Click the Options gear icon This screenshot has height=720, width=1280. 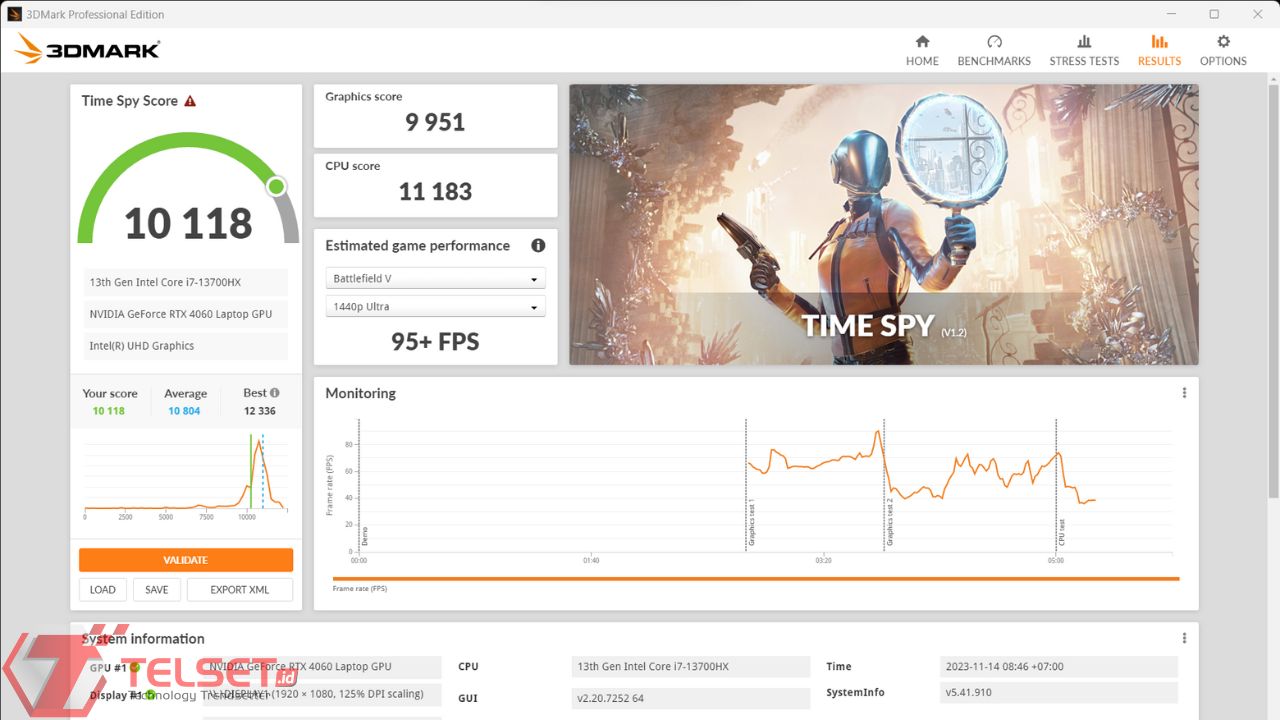(x=1223, y=42)
